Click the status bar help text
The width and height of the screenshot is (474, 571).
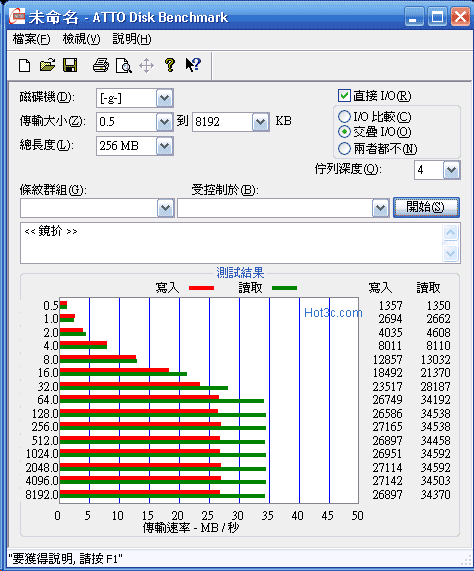pyautogui.click(x=66, y=558)
